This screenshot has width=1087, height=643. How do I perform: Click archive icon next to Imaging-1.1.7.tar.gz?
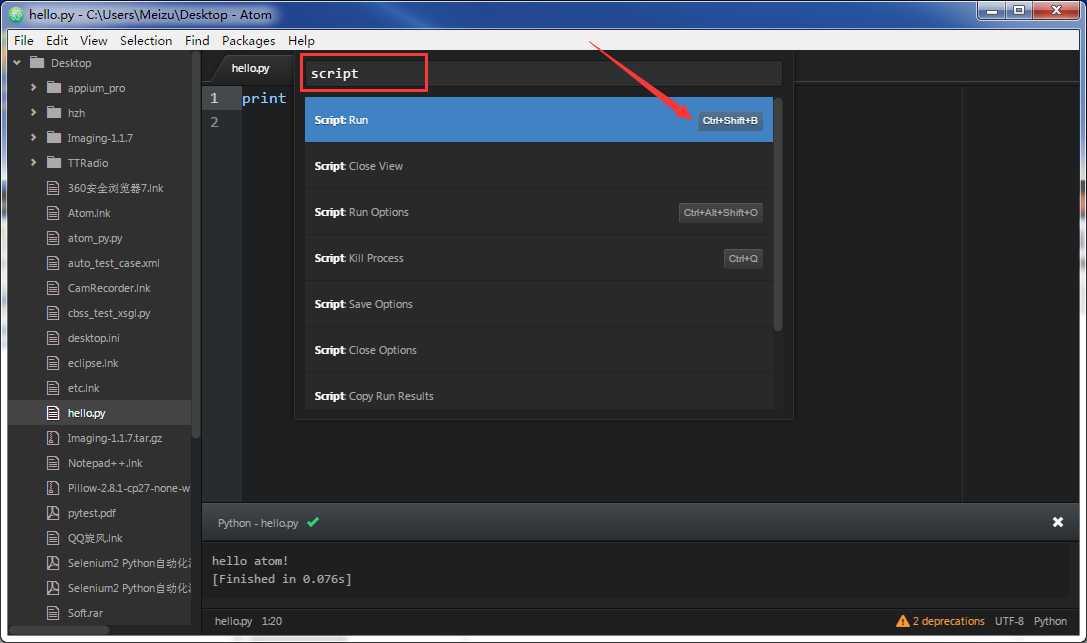pos(53,438)
